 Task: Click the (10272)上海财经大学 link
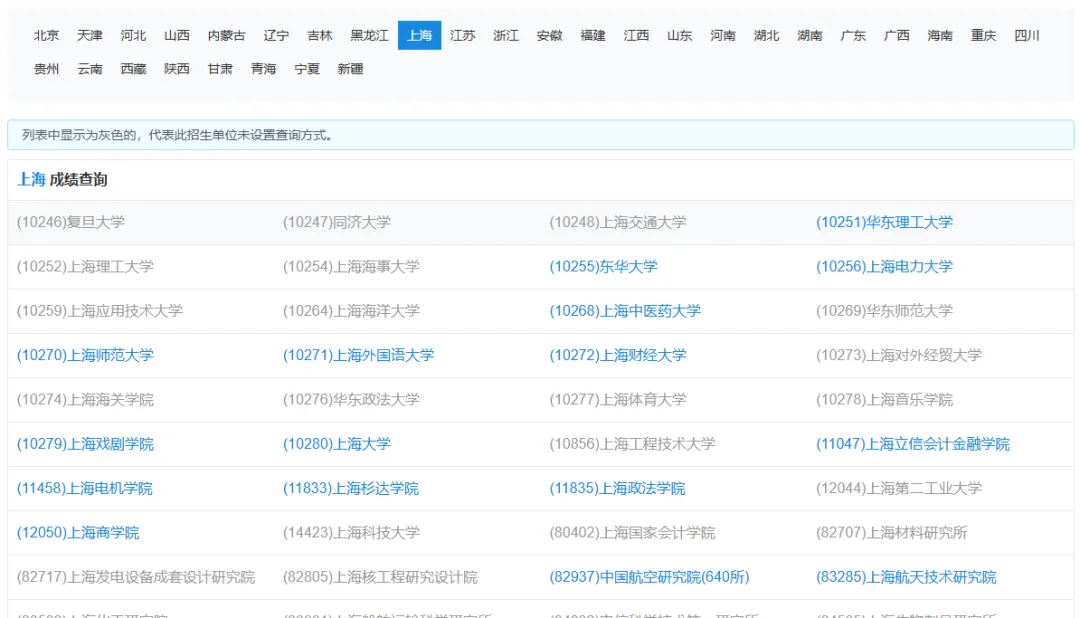point(618,356)
